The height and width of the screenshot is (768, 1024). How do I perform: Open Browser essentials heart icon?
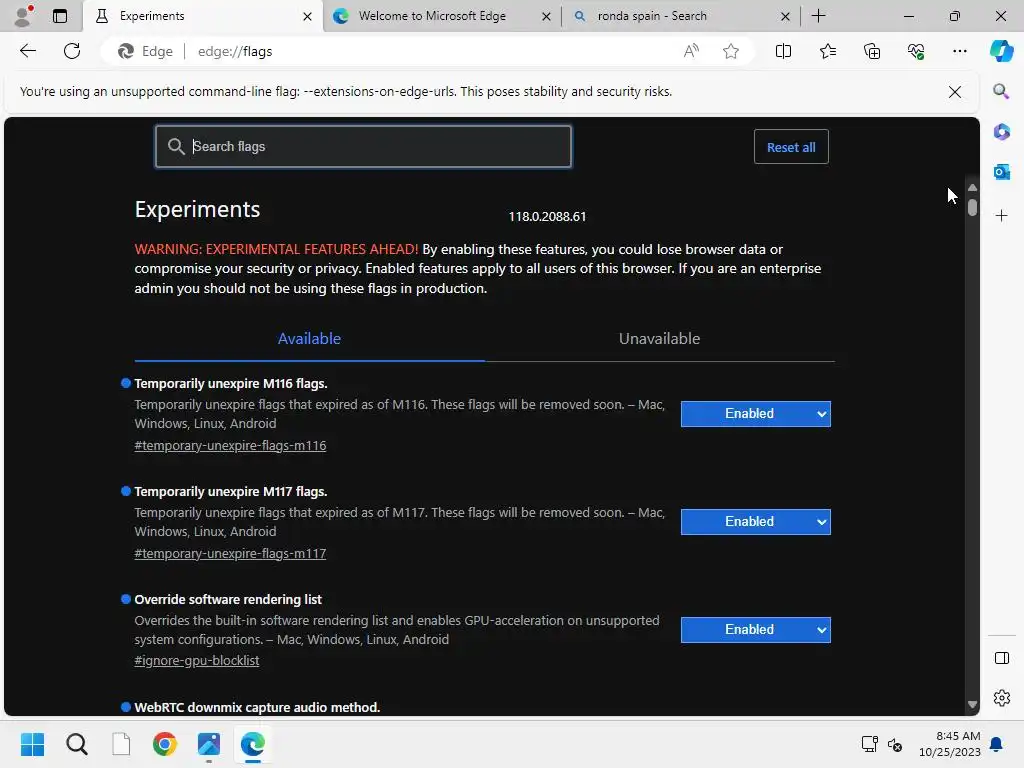916,51
